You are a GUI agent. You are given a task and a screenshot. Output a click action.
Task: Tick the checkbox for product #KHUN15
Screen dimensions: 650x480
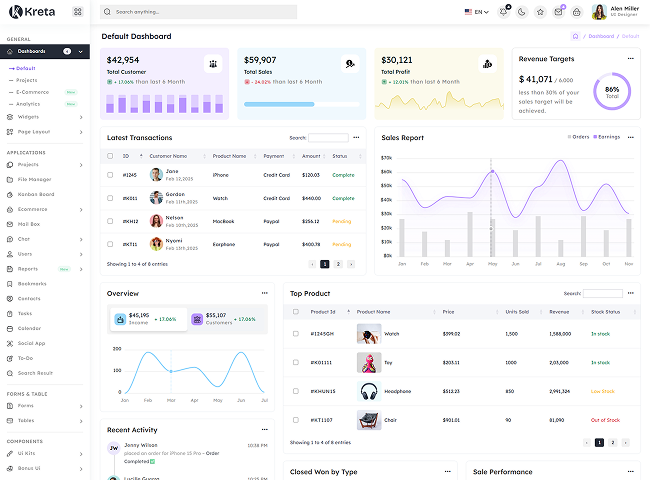293,391
